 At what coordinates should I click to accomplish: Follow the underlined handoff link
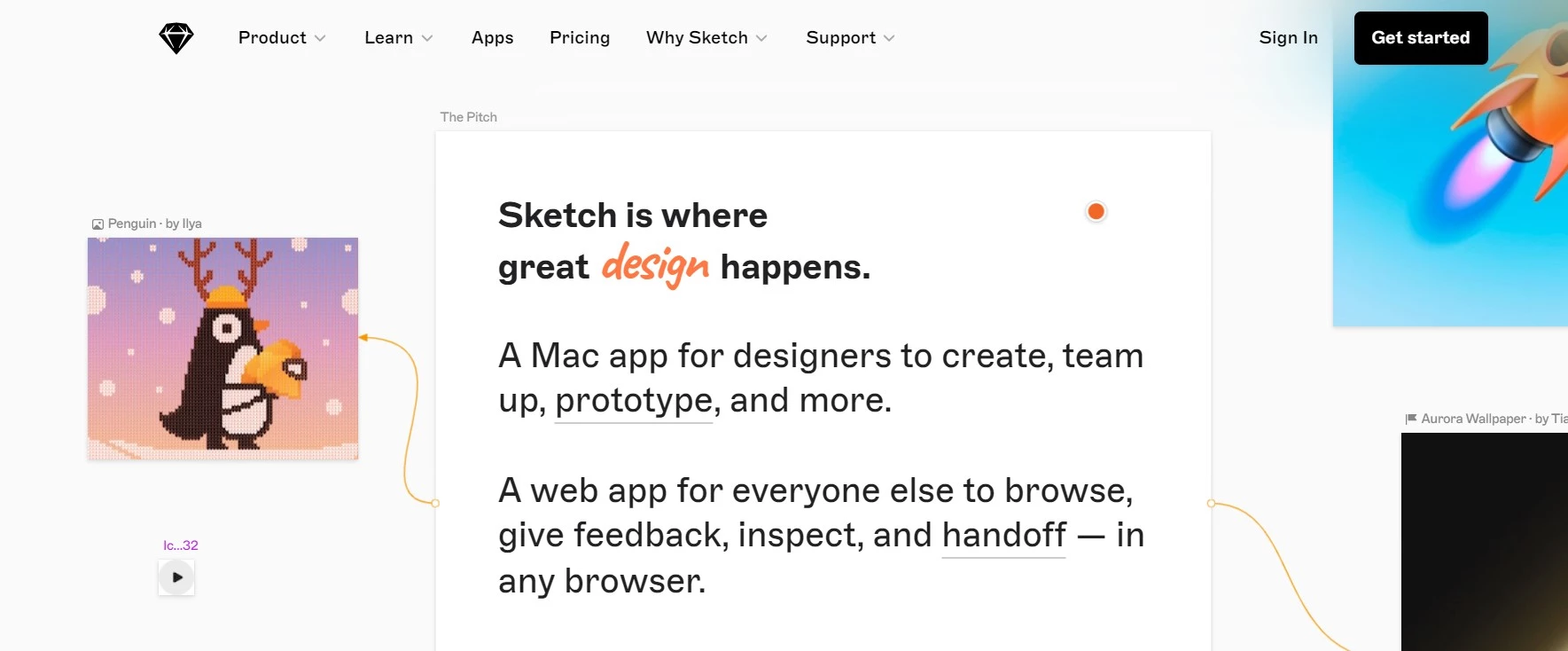(1003, 536)
